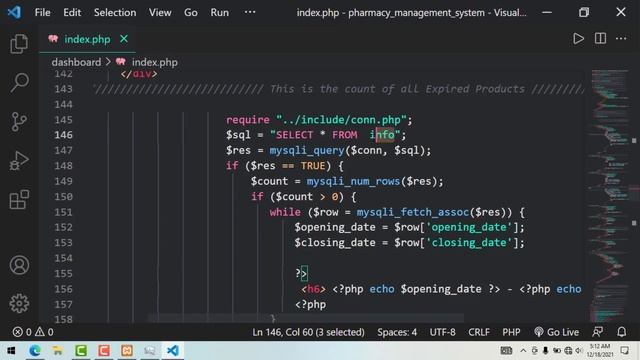This screenshot has width=640, height=360.
Task: Open the red C taskbar app
Action: click(104, 351)
